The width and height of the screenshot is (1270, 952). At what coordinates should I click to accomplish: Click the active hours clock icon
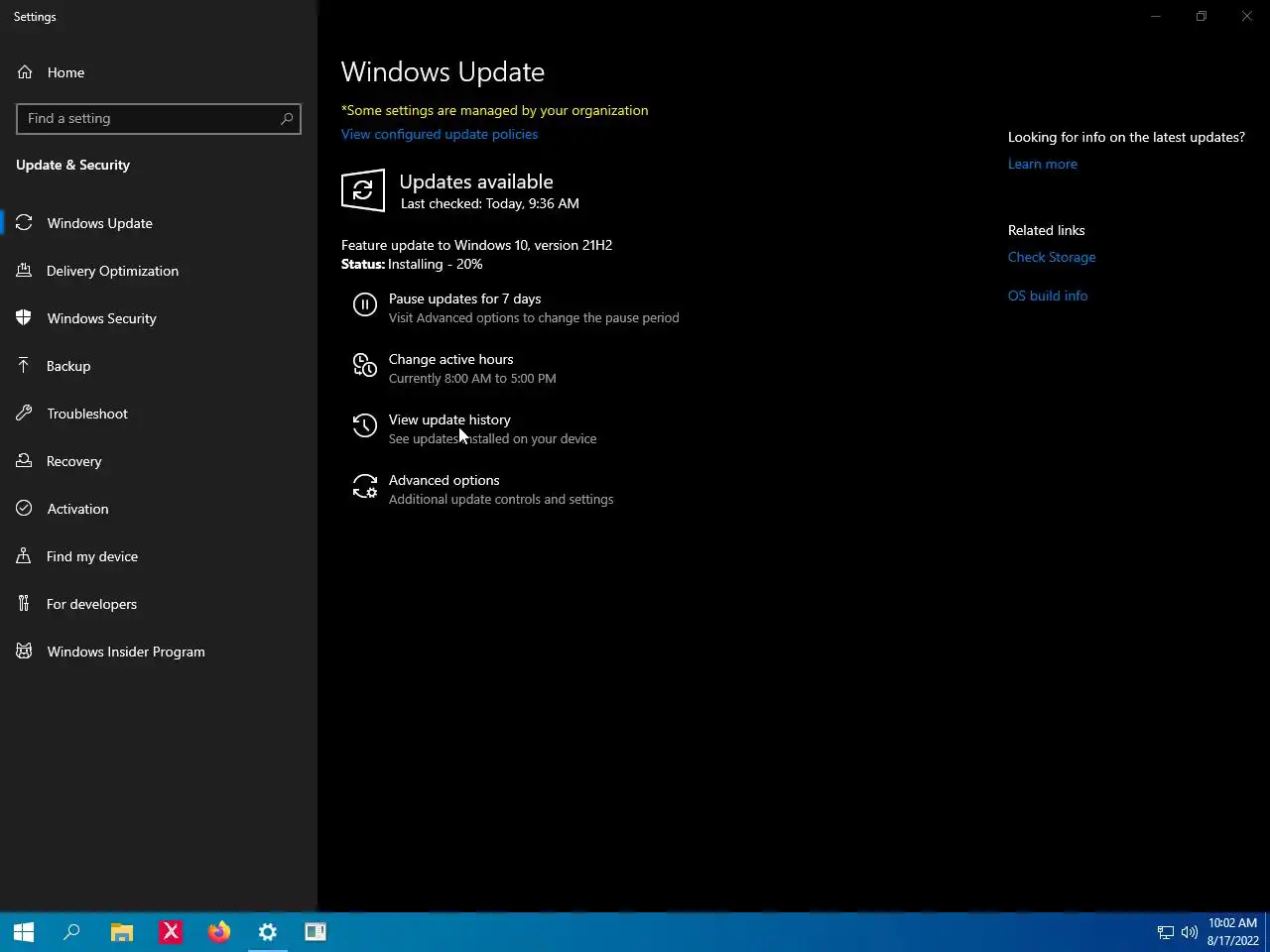[x=365, y=366]
